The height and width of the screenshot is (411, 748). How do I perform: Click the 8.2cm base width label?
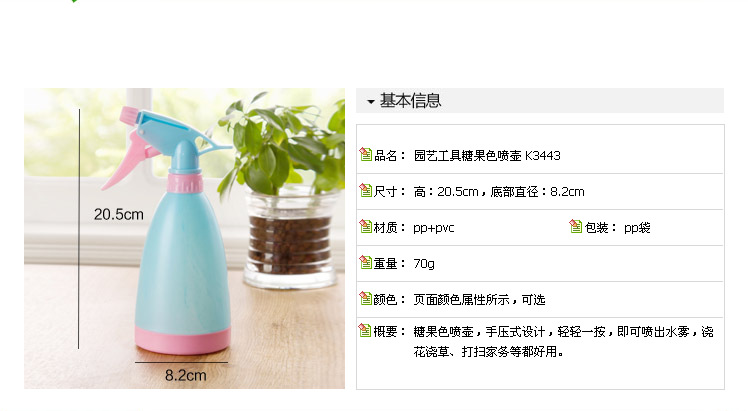coord(186,375)
